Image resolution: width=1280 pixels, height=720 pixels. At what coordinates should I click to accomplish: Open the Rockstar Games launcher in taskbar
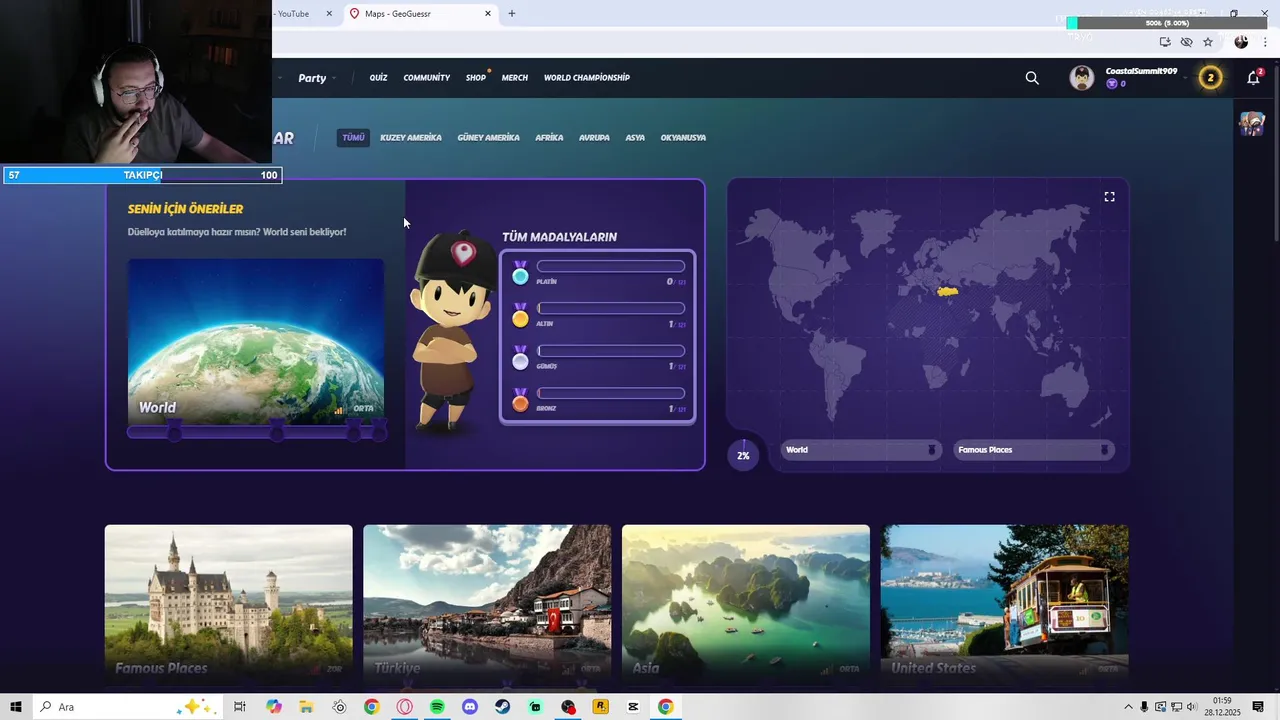601,707
